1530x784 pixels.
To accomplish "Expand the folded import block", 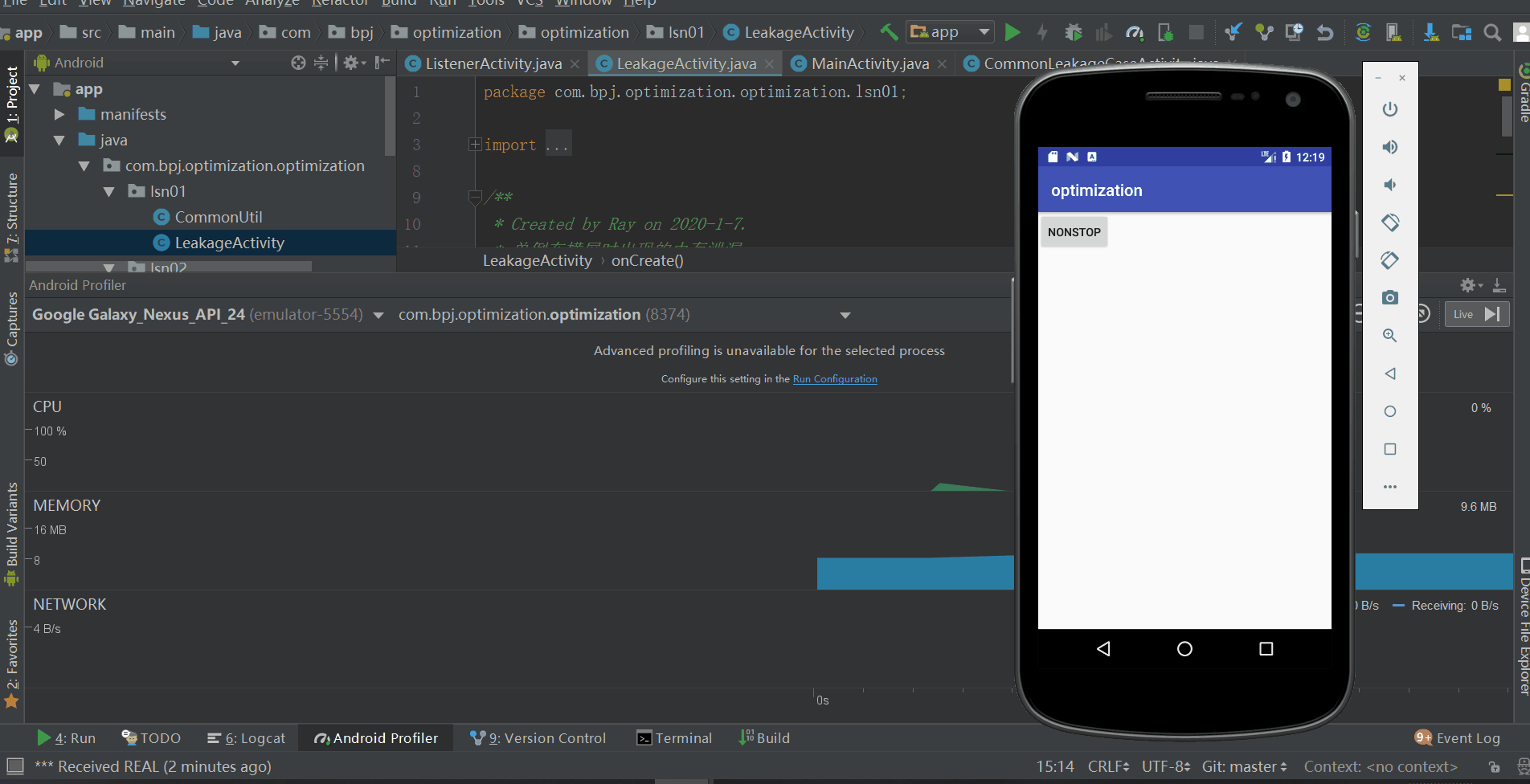I will point(475,145).
